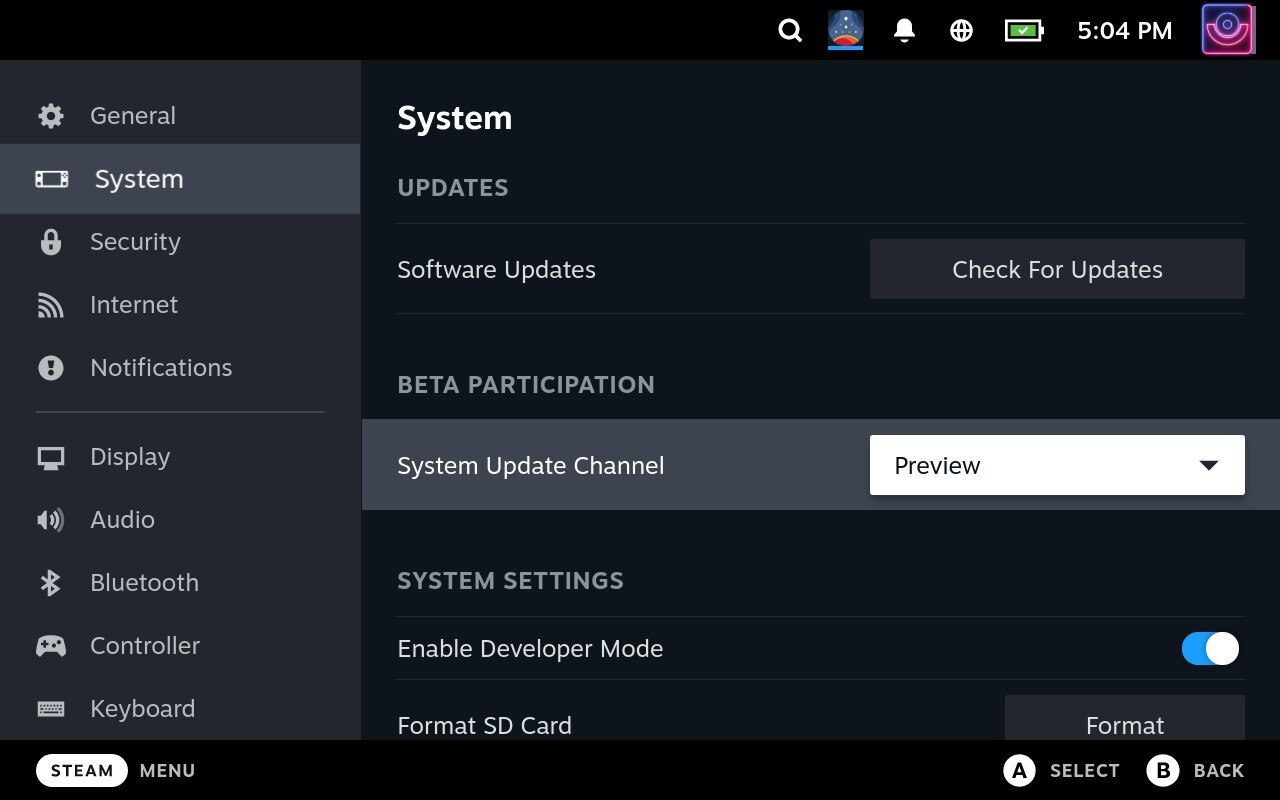Select the Bluetooth settings icon in sidebar
This screenshot has width=1280, height=800.
[x=51, y=582]
